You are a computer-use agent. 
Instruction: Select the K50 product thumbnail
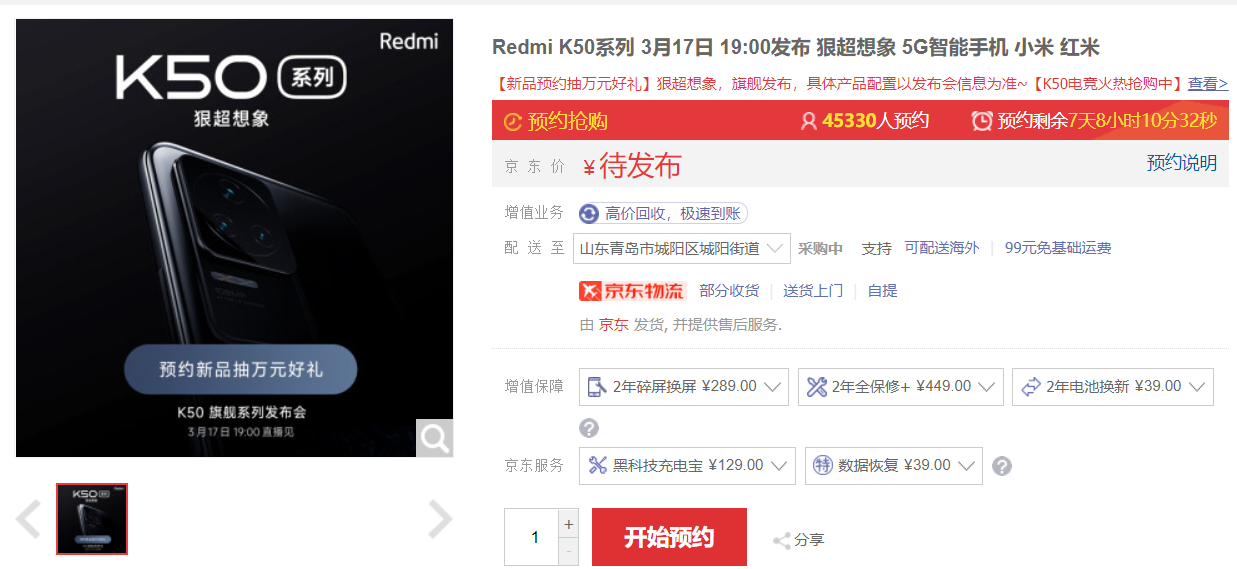(92, 519)
